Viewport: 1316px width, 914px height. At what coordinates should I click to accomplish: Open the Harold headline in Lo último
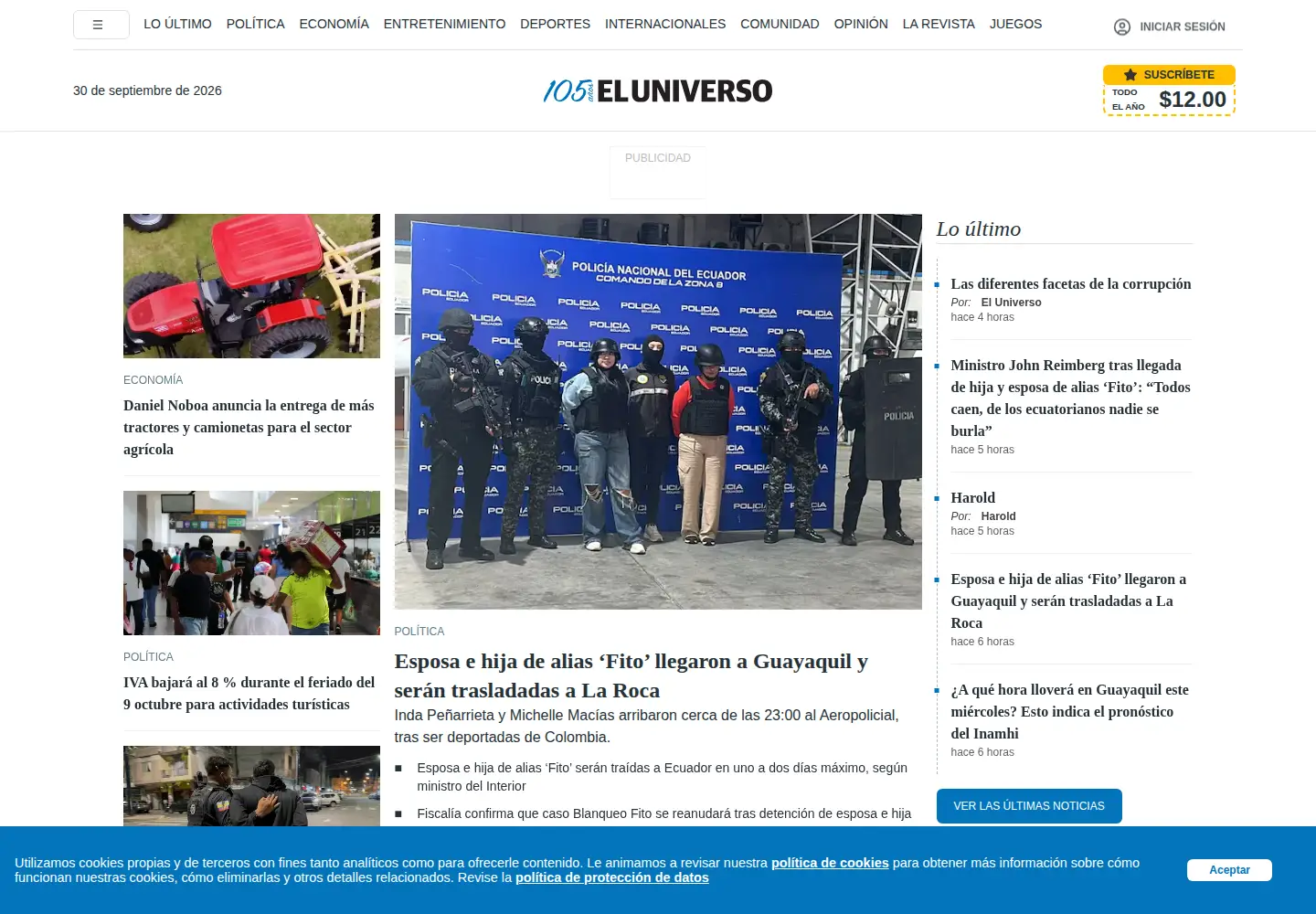972,498
